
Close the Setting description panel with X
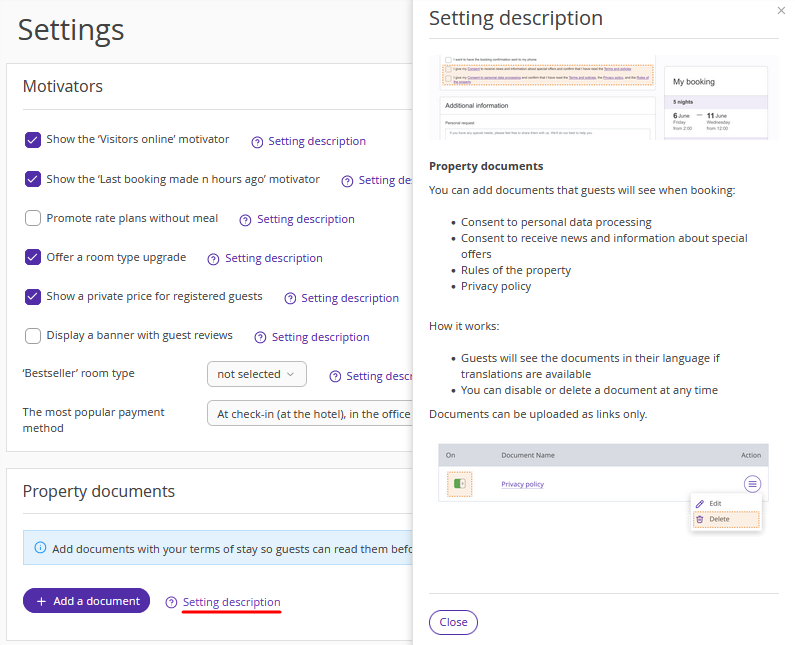tap(781, 10)
